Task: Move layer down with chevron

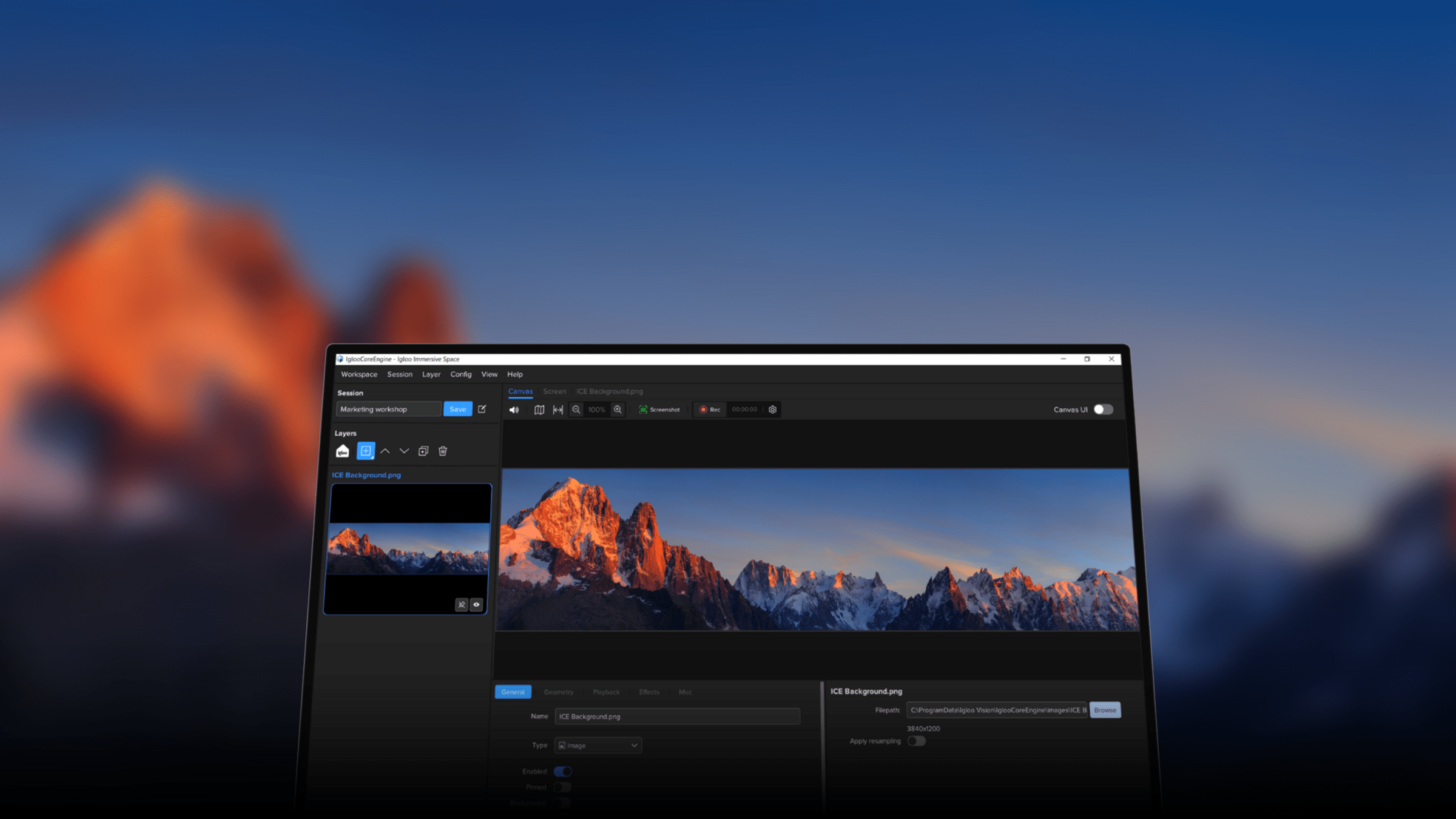Action: coord(404,451)
